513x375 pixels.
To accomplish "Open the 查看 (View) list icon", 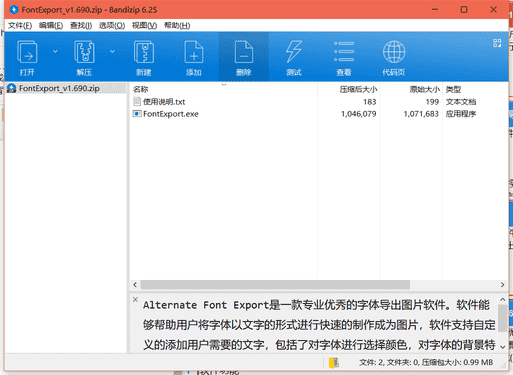I will [x=344, y=52].
